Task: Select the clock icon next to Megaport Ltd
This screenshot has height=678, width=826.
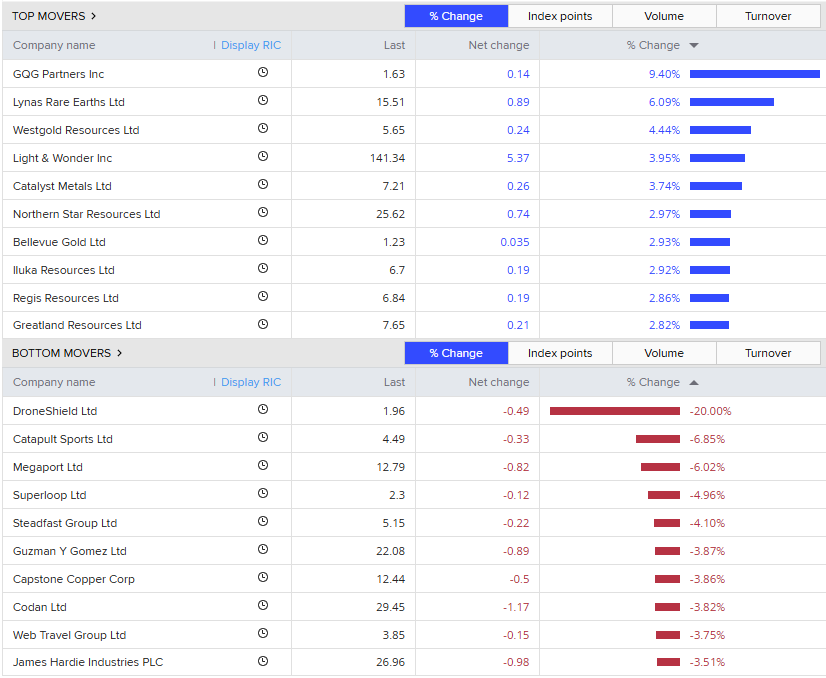Action: [263, 466]
